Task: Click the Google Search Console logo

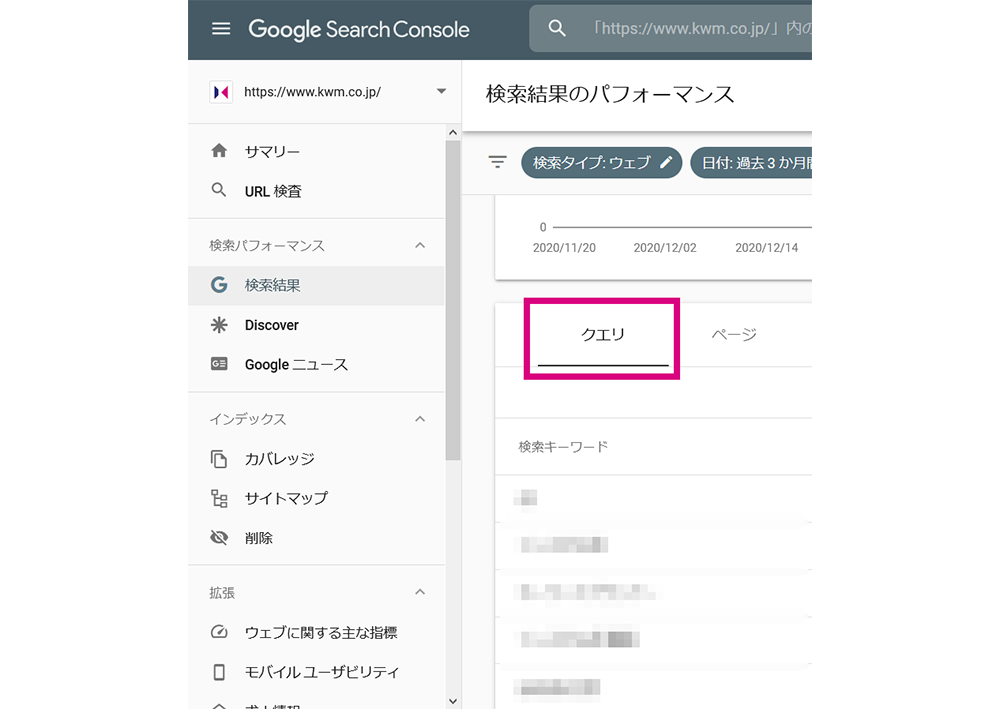Action: click(x=358, y=29)
